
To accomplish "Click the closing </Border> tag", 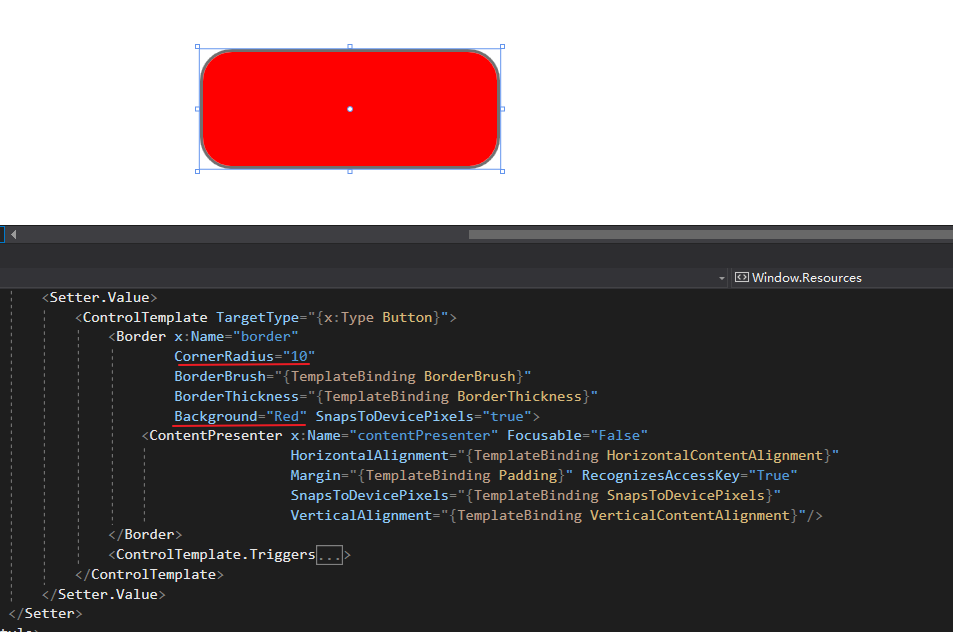I will [145, 535].
